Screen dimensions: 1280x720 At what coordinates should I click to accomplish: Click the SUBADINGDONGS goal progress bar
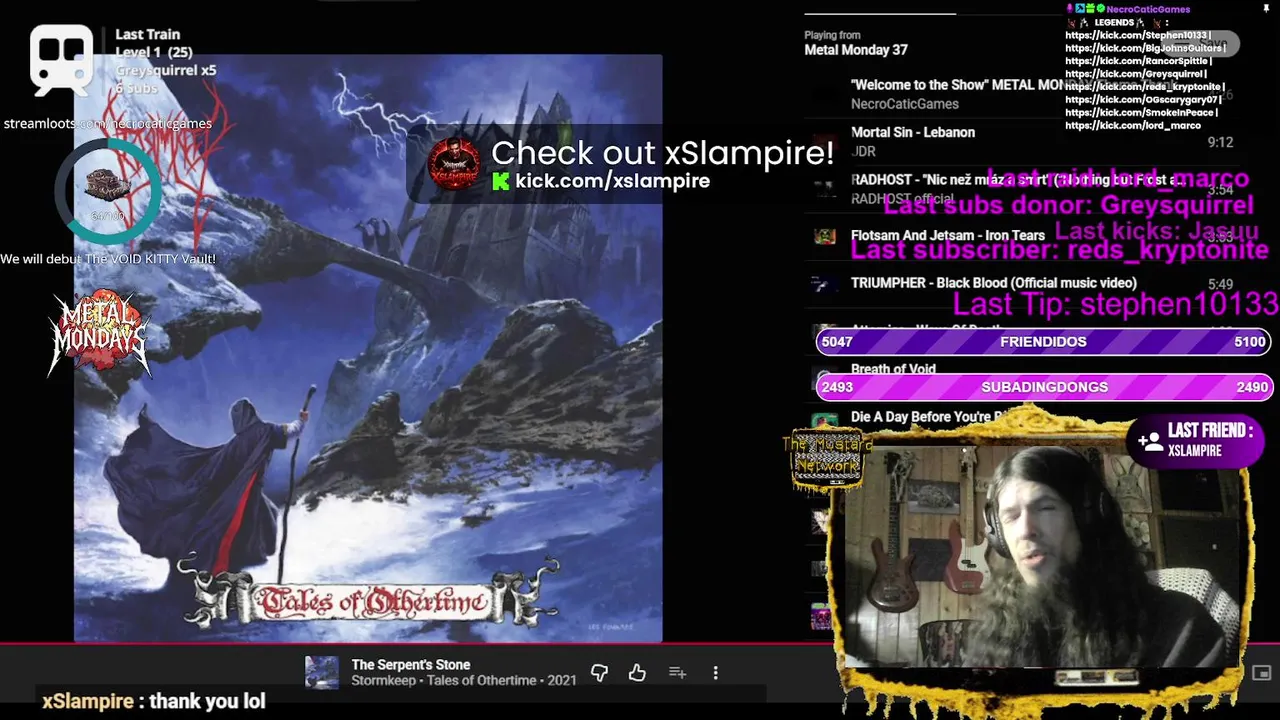click(1043, 387)
